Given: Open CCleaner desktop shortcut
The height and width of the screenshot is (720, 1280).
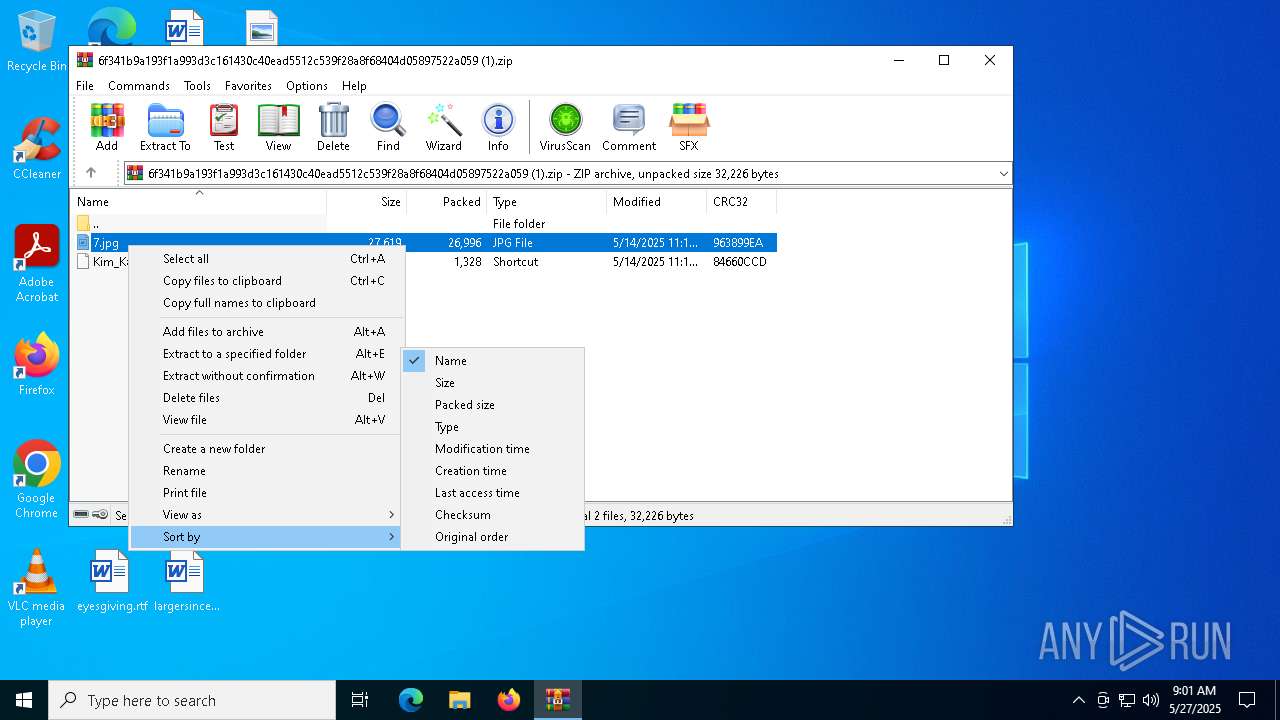Looking at the screenshot, I should 37,148.
